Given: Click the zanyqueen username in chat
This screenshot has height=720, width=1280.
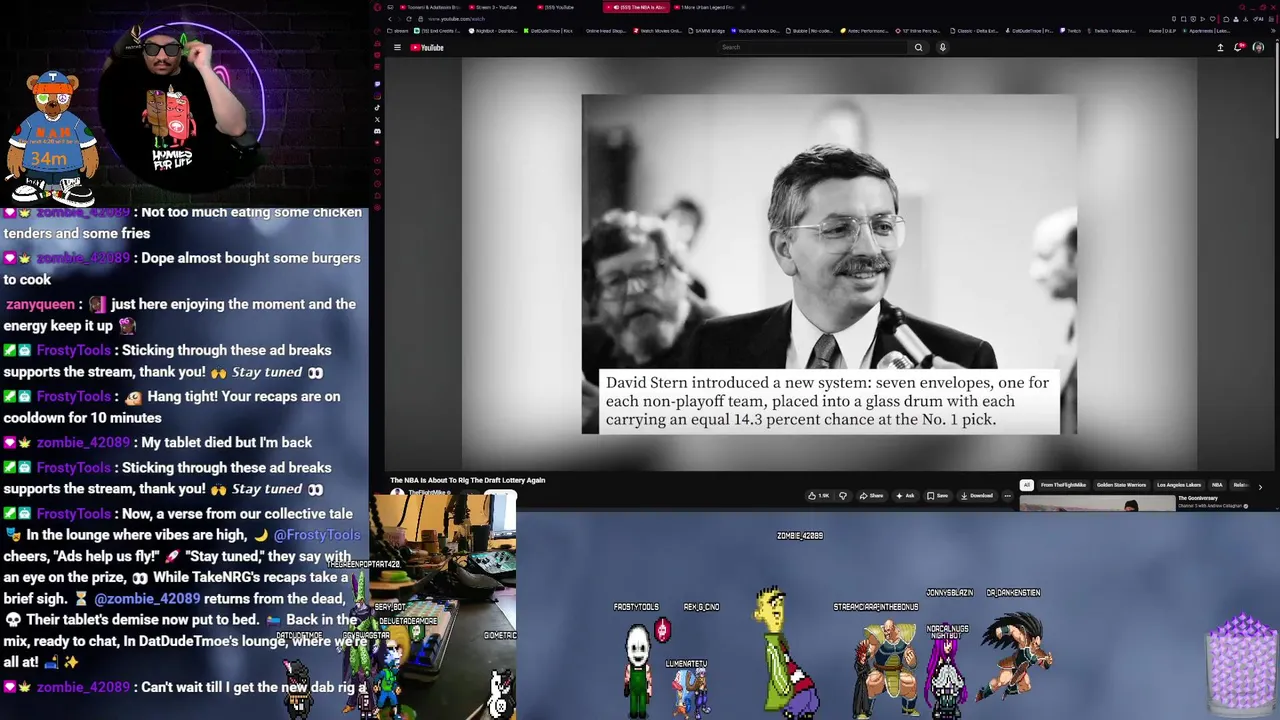Looking at the screenshot, I should [40, 304].
